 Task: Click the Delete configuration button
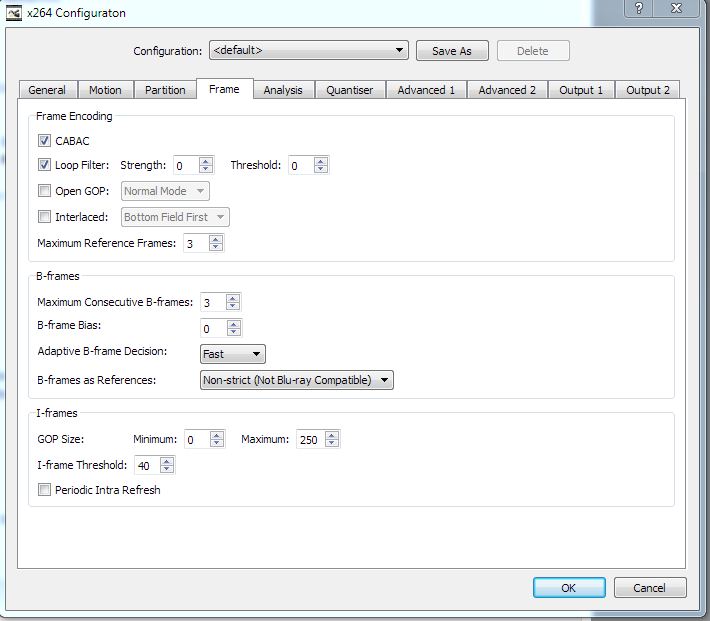(533, 51)
